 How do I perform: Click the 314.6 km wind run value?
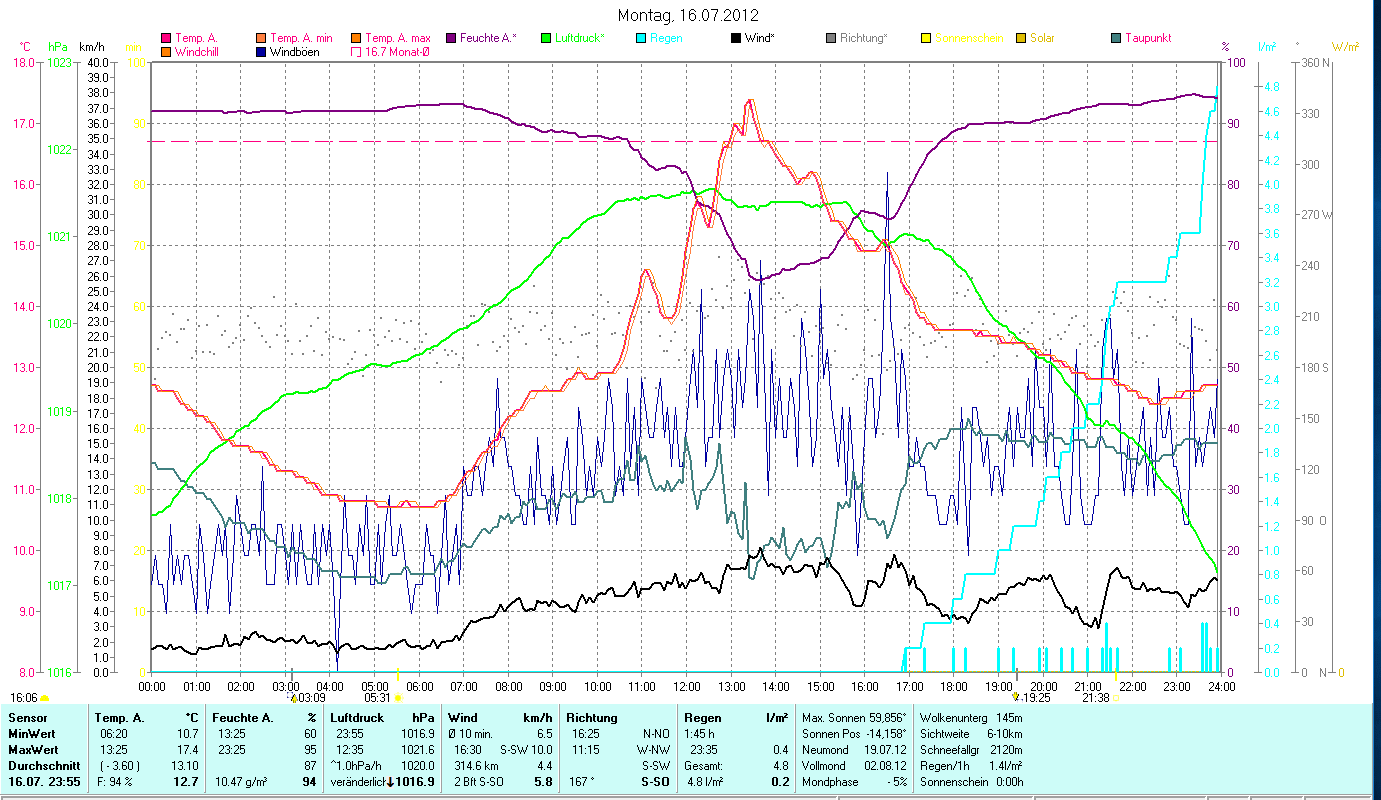[x=476, y=766]
